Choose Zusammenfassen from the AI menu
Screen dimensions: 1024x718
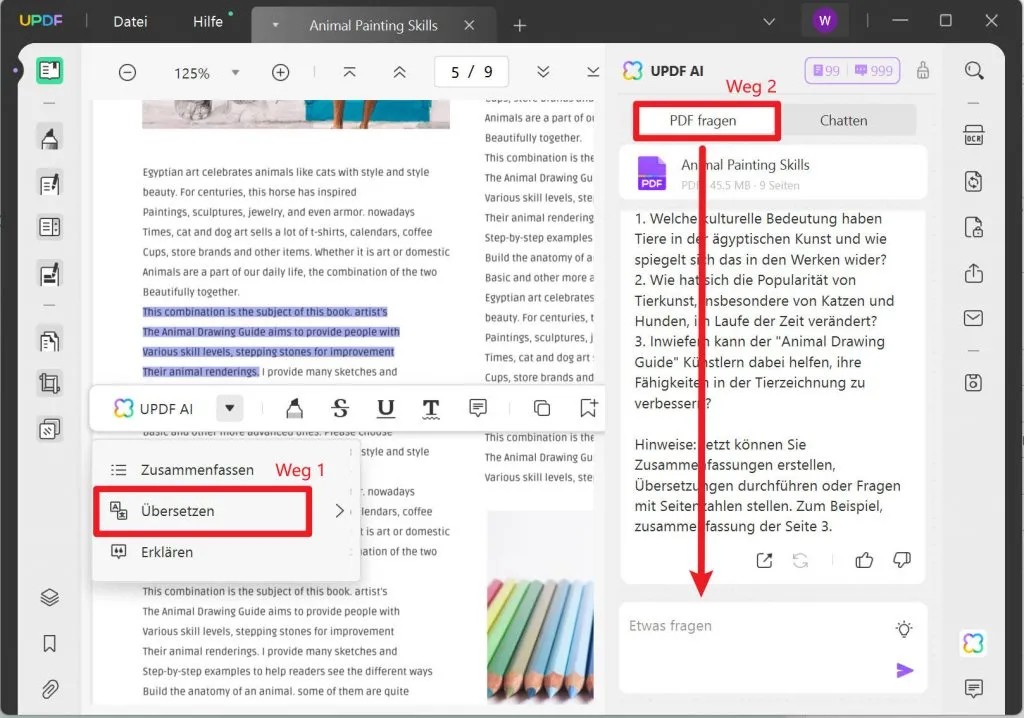coord(197,470)
